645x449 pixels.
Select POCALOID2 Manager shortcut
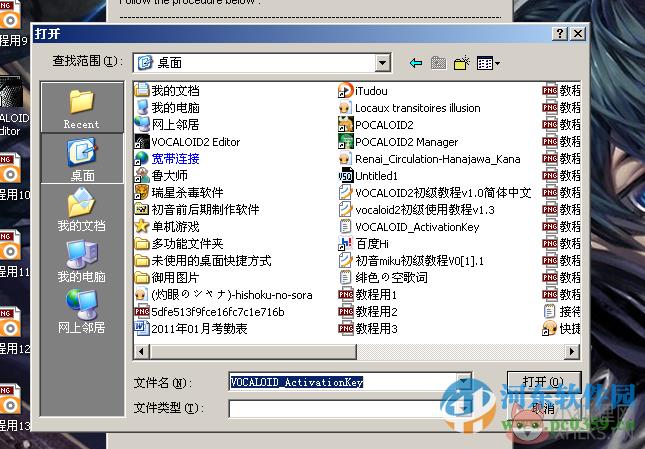click(x=398, y=142)
